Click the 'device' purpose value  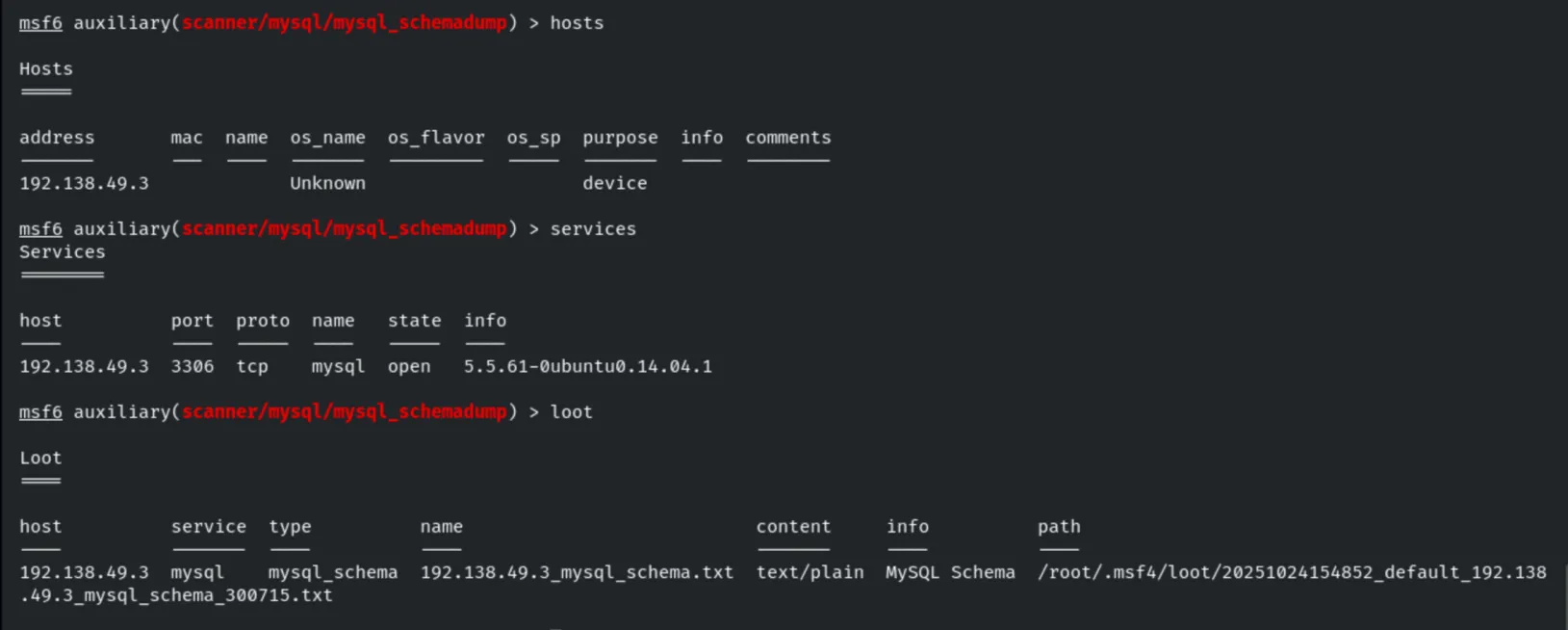pos(614,183)
